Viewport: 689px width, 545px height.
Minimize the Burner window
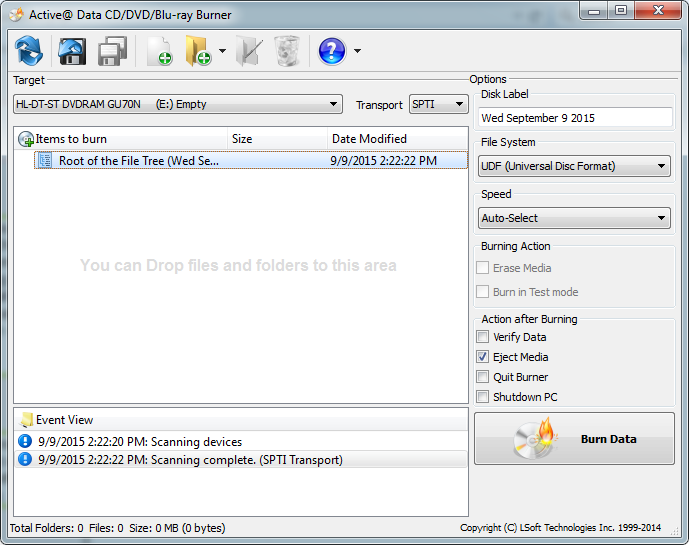click(x=594, y=11)
